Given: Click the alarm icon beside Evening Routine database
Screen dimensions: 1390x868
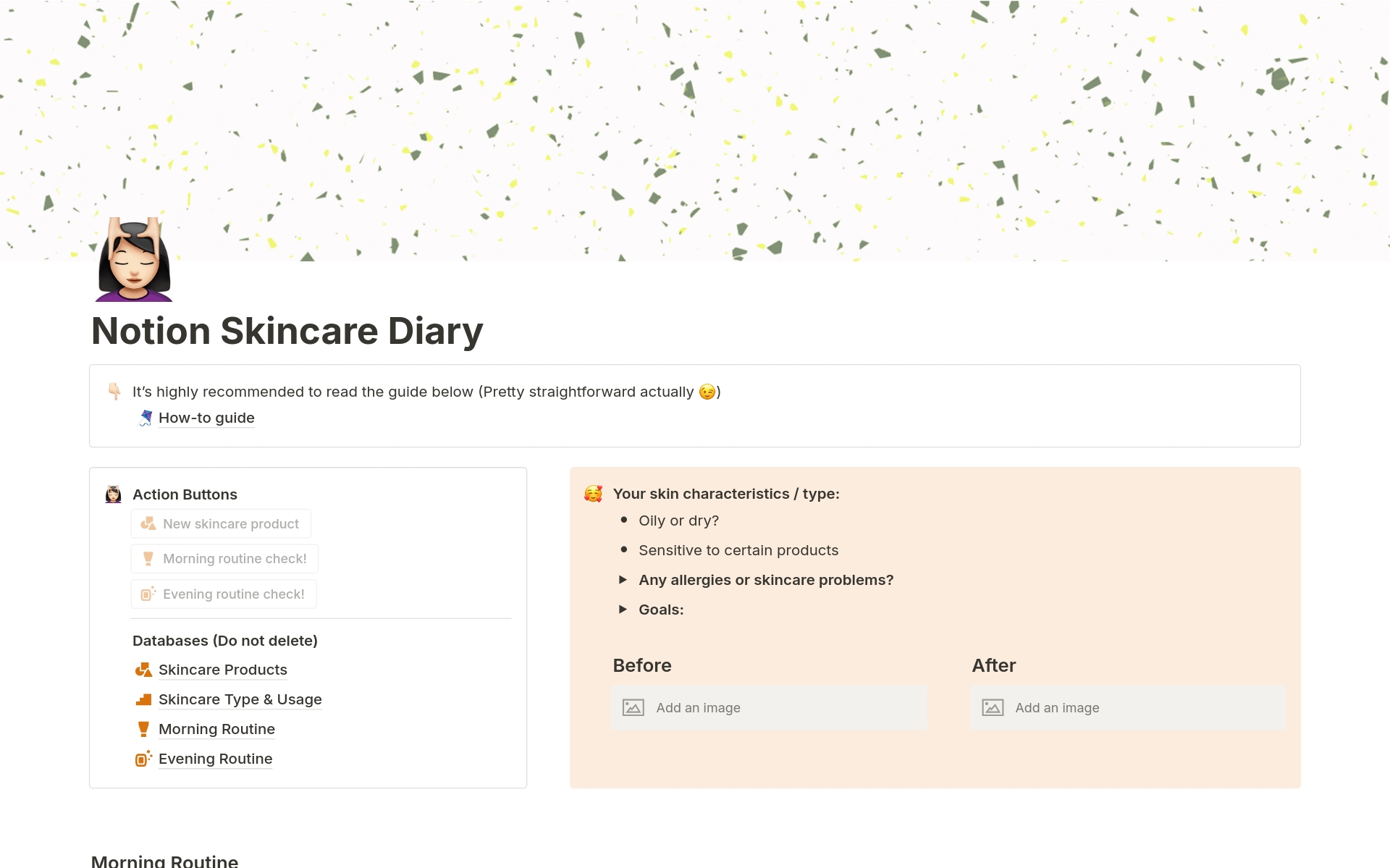Looking at the screenshot, I should click(143, 758).
